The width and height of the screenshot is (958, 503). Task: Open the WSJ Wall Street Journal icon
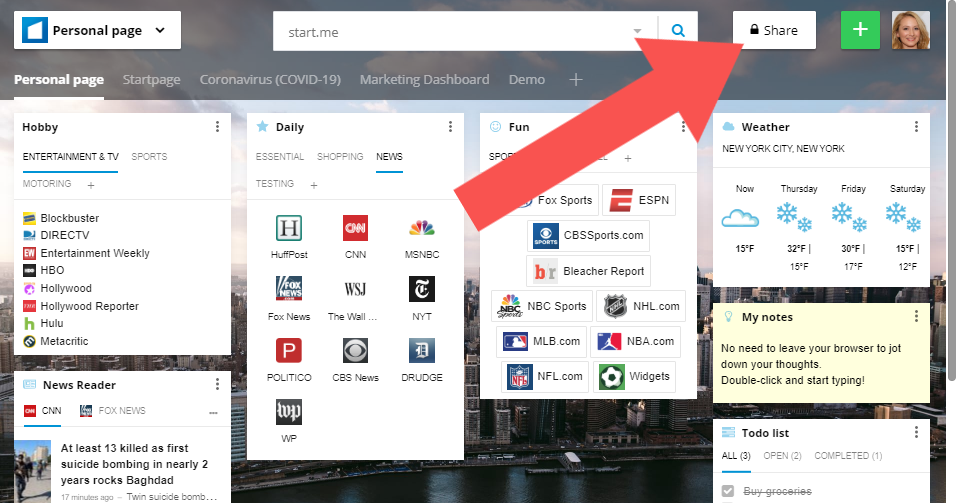[355, 288]
